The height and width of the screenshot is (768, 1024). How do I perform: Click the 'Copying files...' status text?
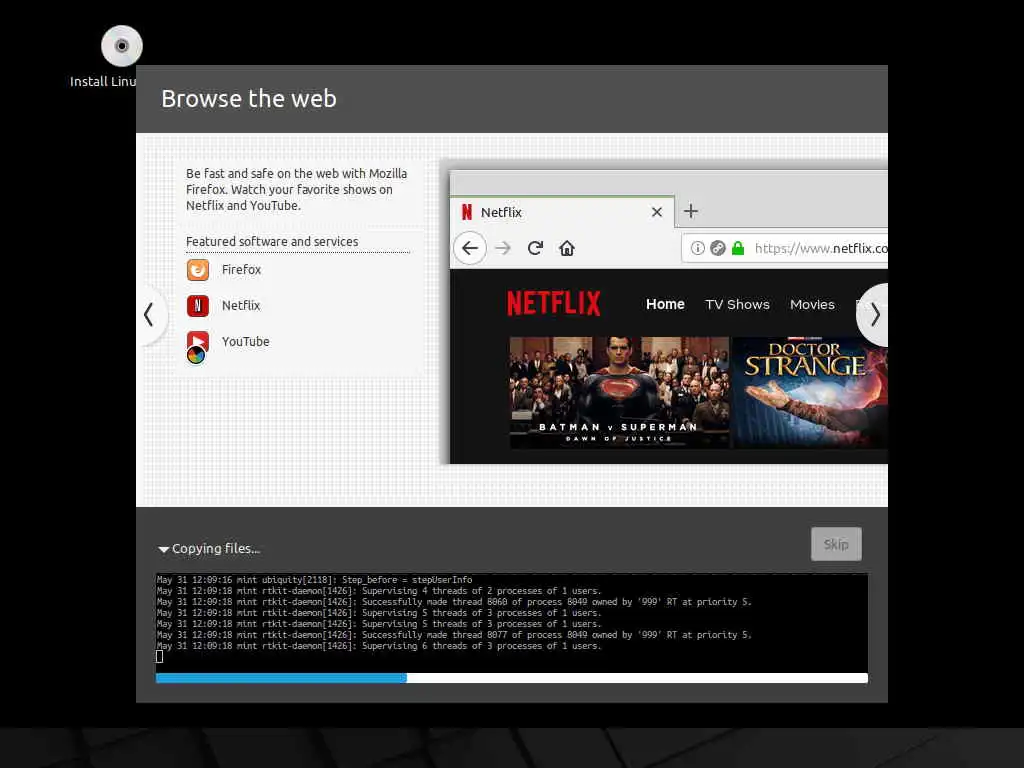click(x=216, y=549)
